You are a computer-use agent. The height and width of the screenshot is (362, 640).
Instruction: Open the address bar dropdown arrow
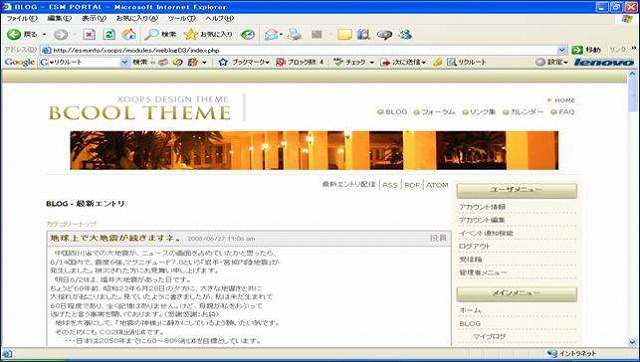coord(562,50)
